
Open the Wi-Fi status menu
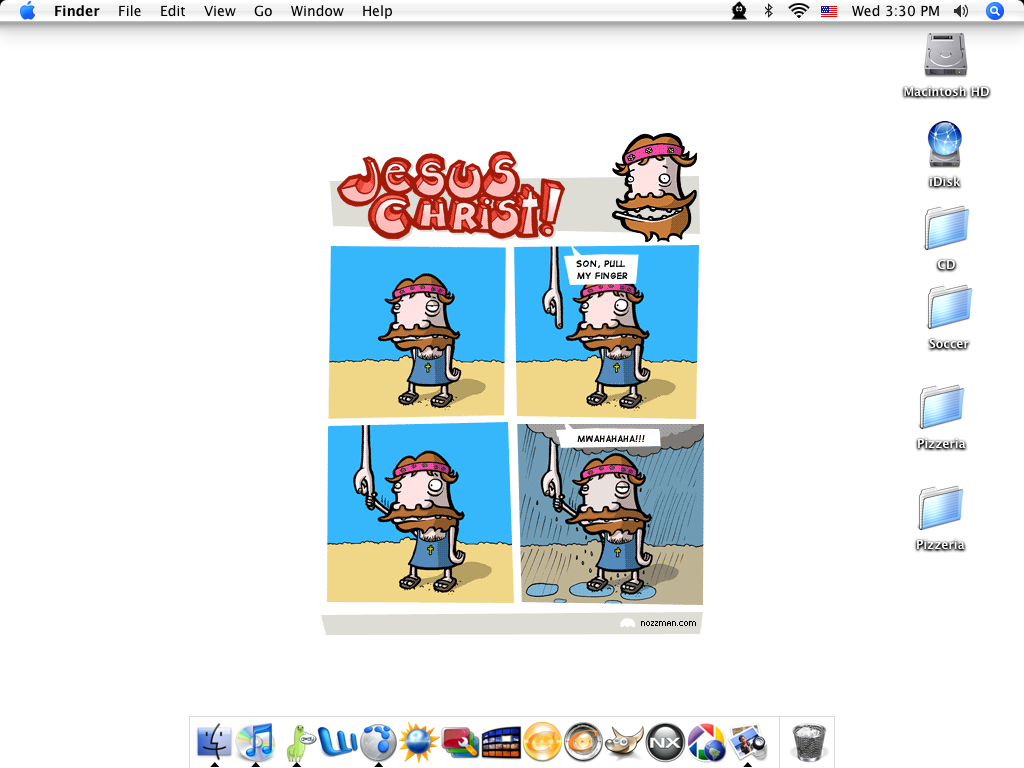point(798,10)
